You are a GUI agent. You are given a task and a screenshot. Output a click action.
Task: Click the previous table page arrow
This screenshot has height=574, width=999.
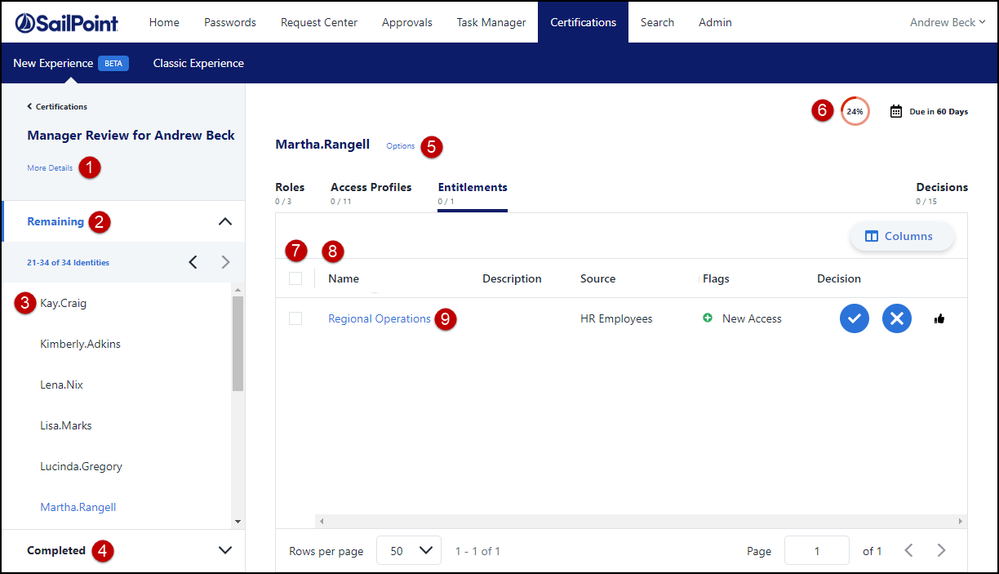point(908,550)
